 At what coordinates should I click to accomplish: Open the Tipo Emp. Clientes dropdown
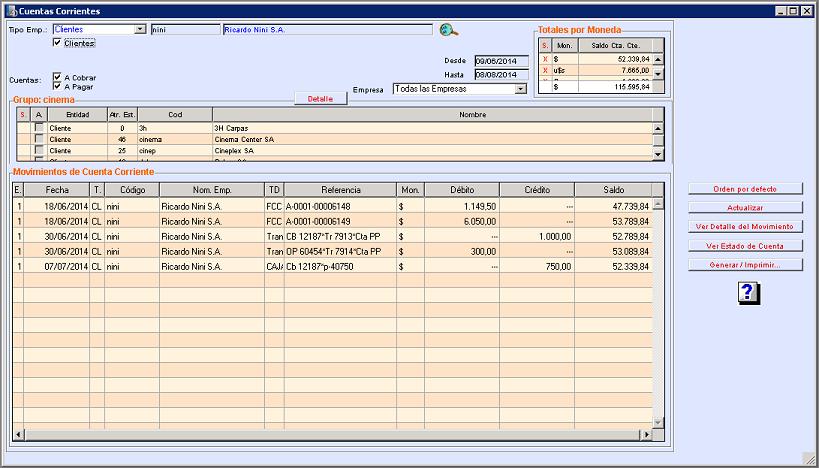[x=140, y=30]
